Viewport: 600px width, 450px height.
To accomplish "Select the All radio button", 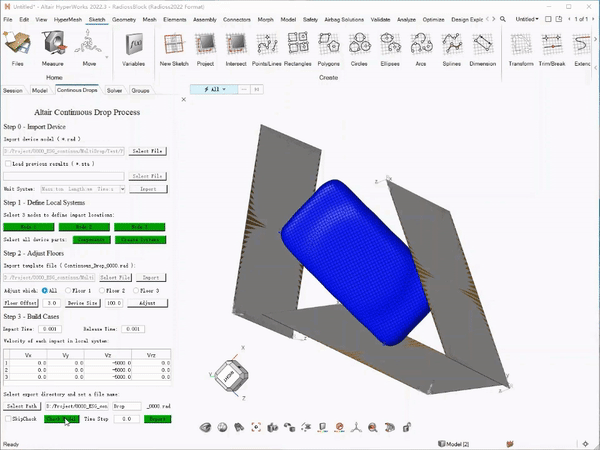I will click(x=45, y=291).
